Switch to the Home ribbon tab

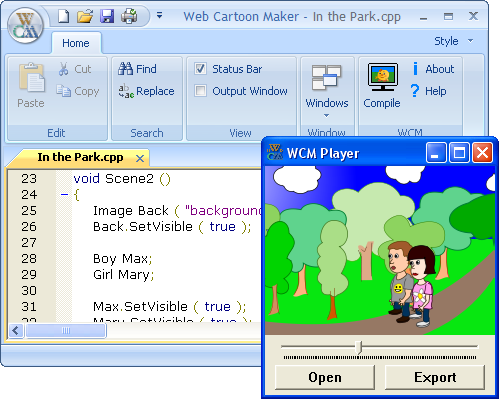[x=76, y=43]
